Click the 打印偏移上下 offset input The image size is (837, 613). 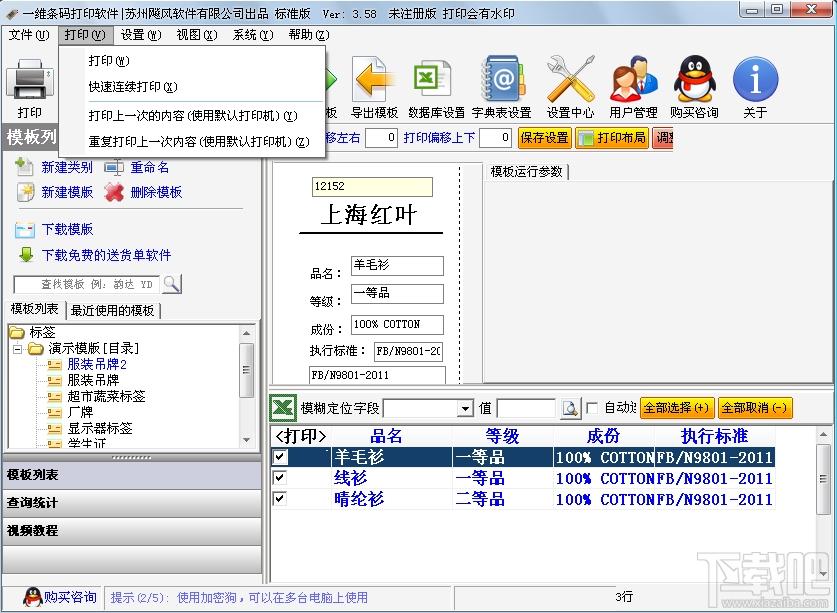coord(496,138)
